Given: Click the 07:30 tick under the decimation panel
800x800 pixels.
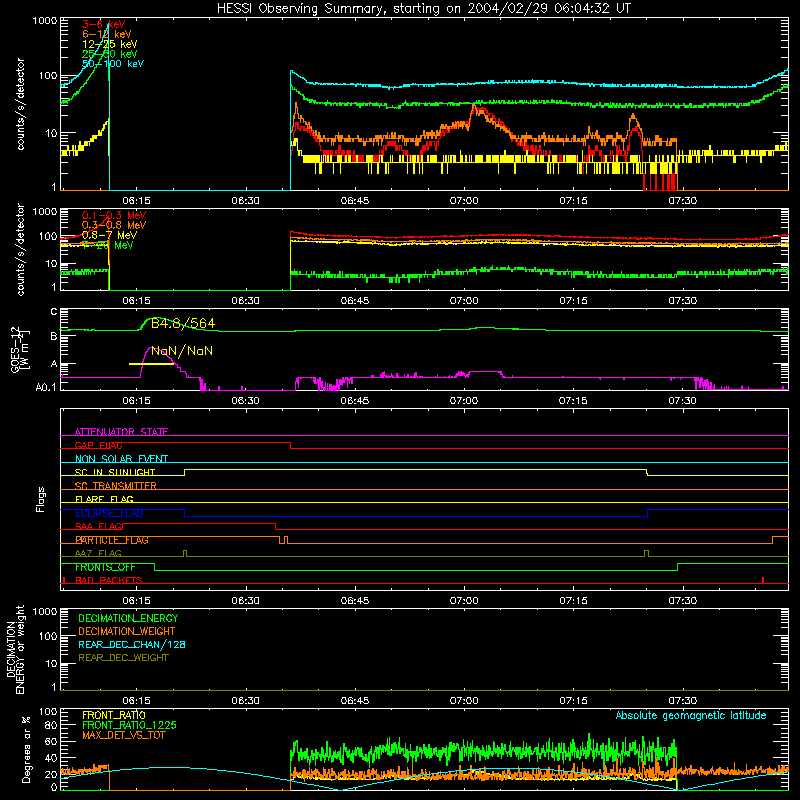Looking at the screenshot, I should click(683, 701).
